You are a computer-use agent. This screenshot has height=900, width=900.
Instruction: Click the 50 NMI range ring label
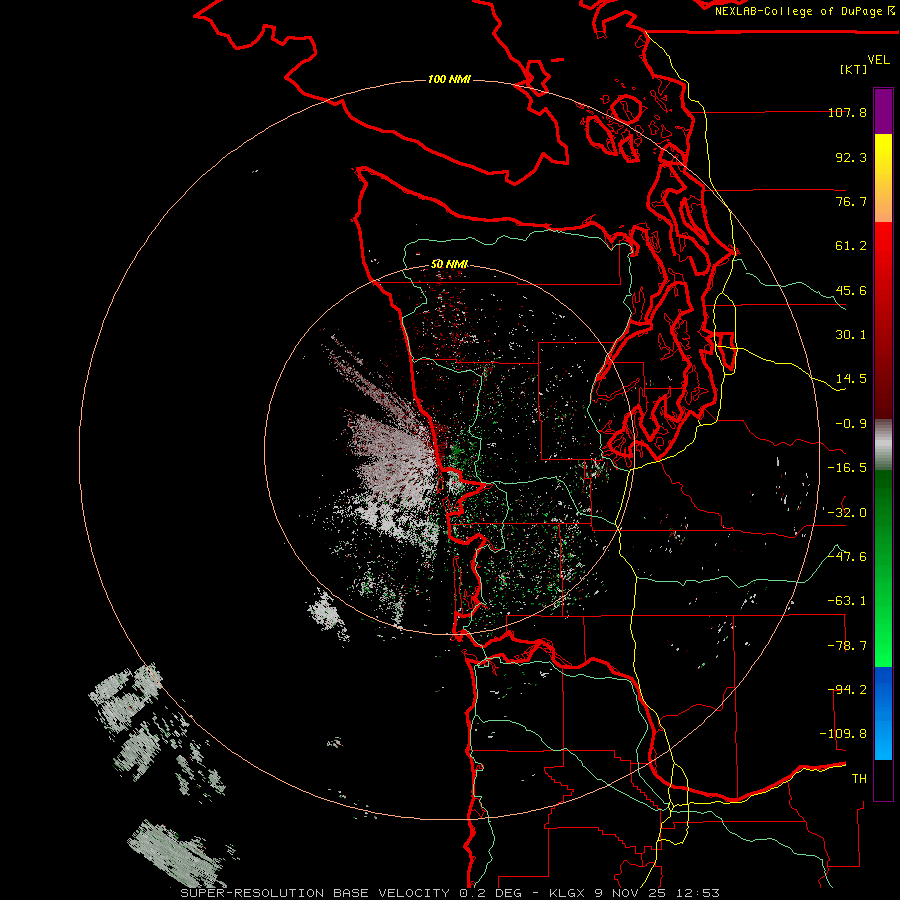(x=449, y=264)
